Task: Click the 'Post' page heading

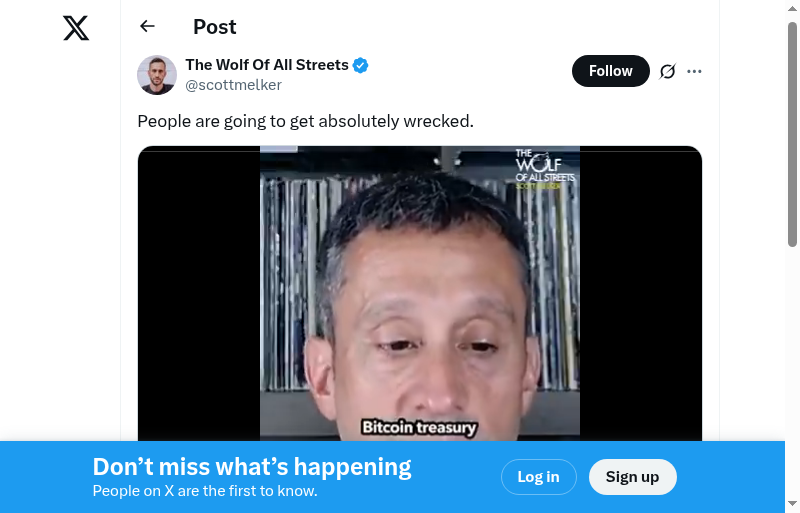Action: [214, 27]
